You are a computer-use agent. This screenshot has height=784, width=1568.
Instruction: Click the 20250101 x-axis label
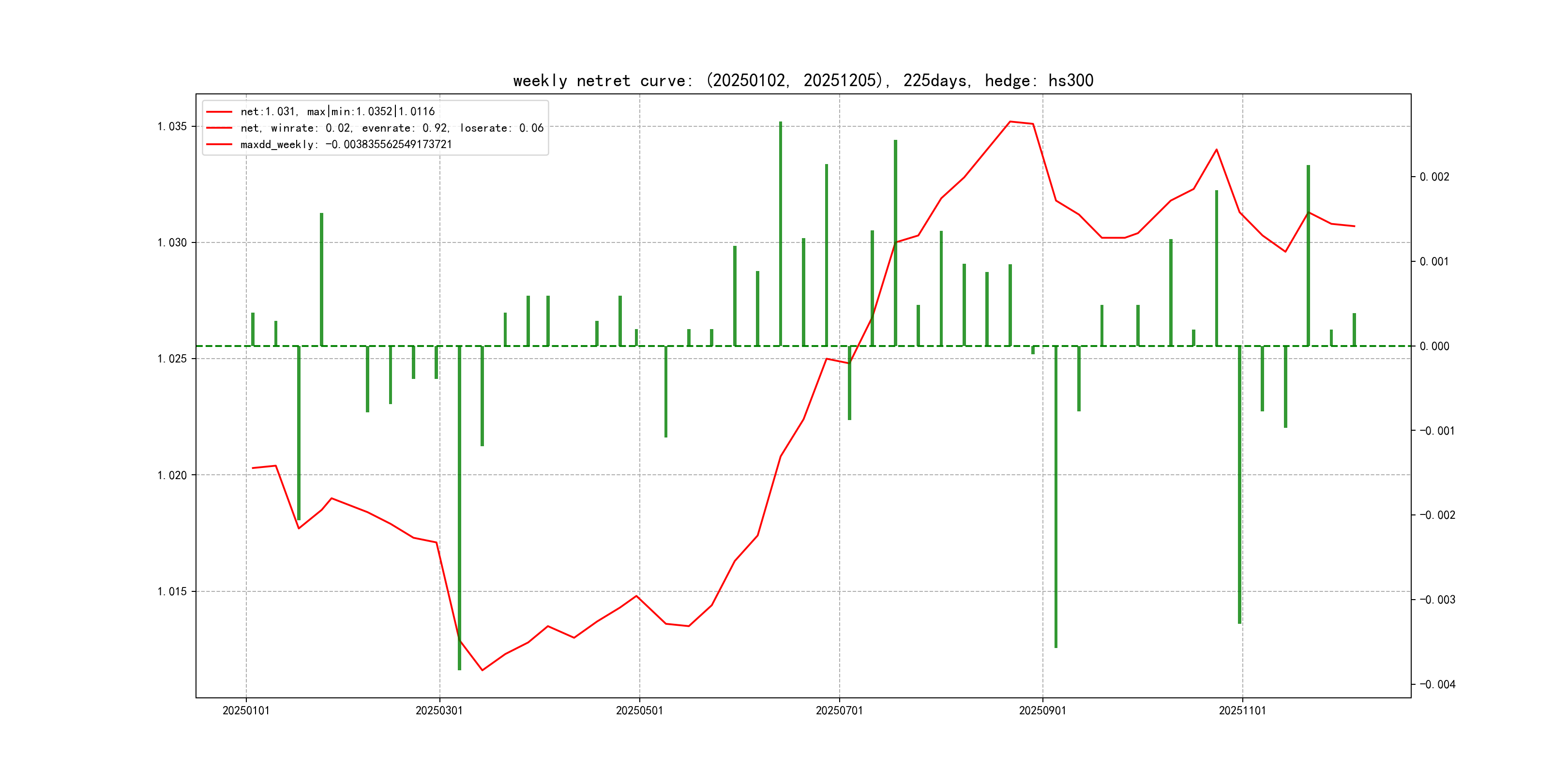[246, 710]
